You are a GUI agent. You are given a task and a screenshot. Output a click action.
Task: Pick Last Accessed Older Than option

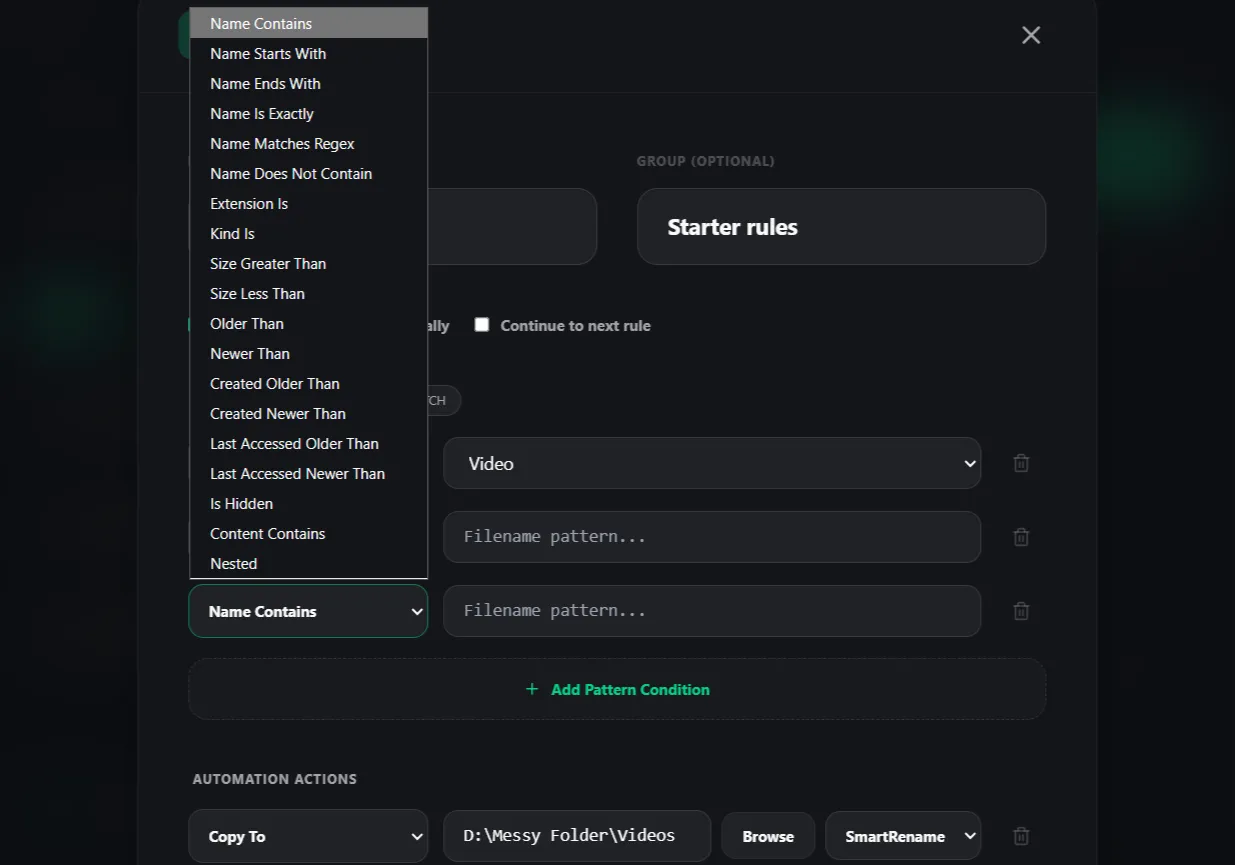tap(308, 443)
